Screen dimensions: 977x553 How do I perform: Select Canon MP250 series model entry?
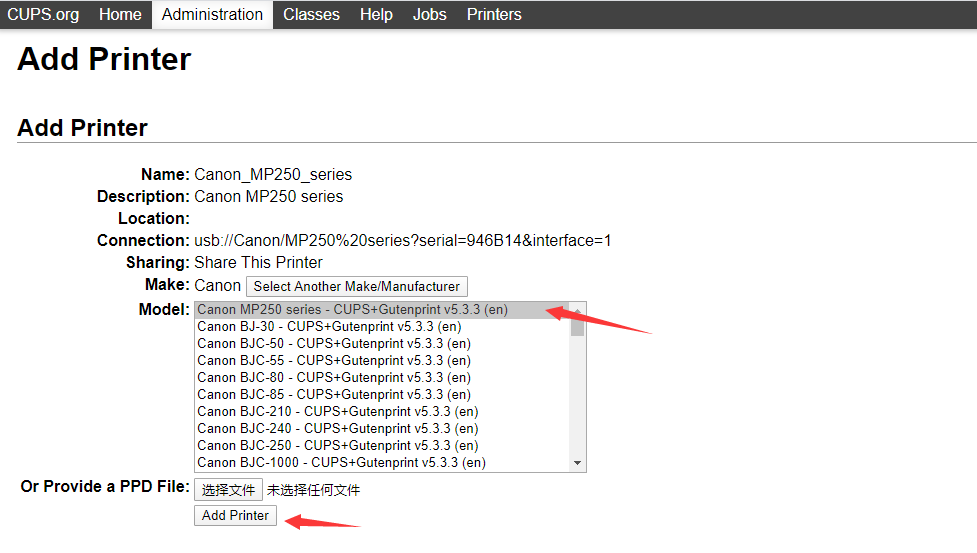pos(382,310)
